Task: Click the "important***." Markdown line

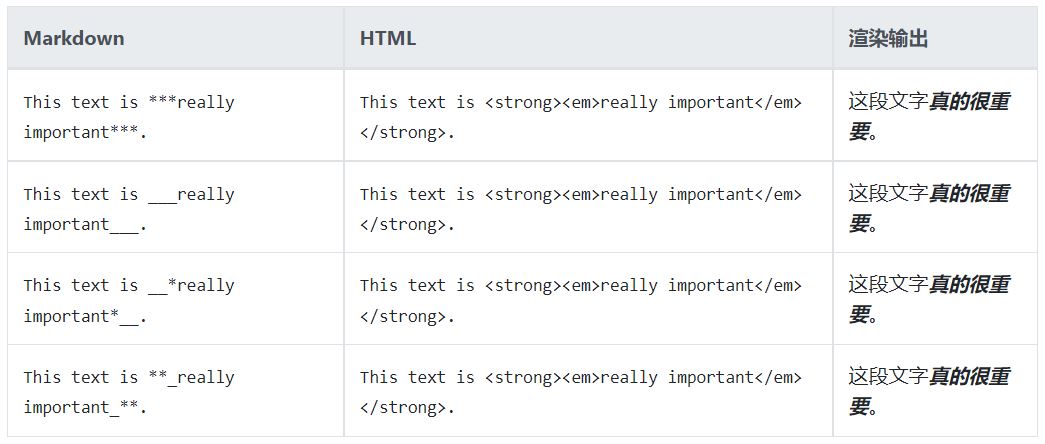Action: pos(85,132)
